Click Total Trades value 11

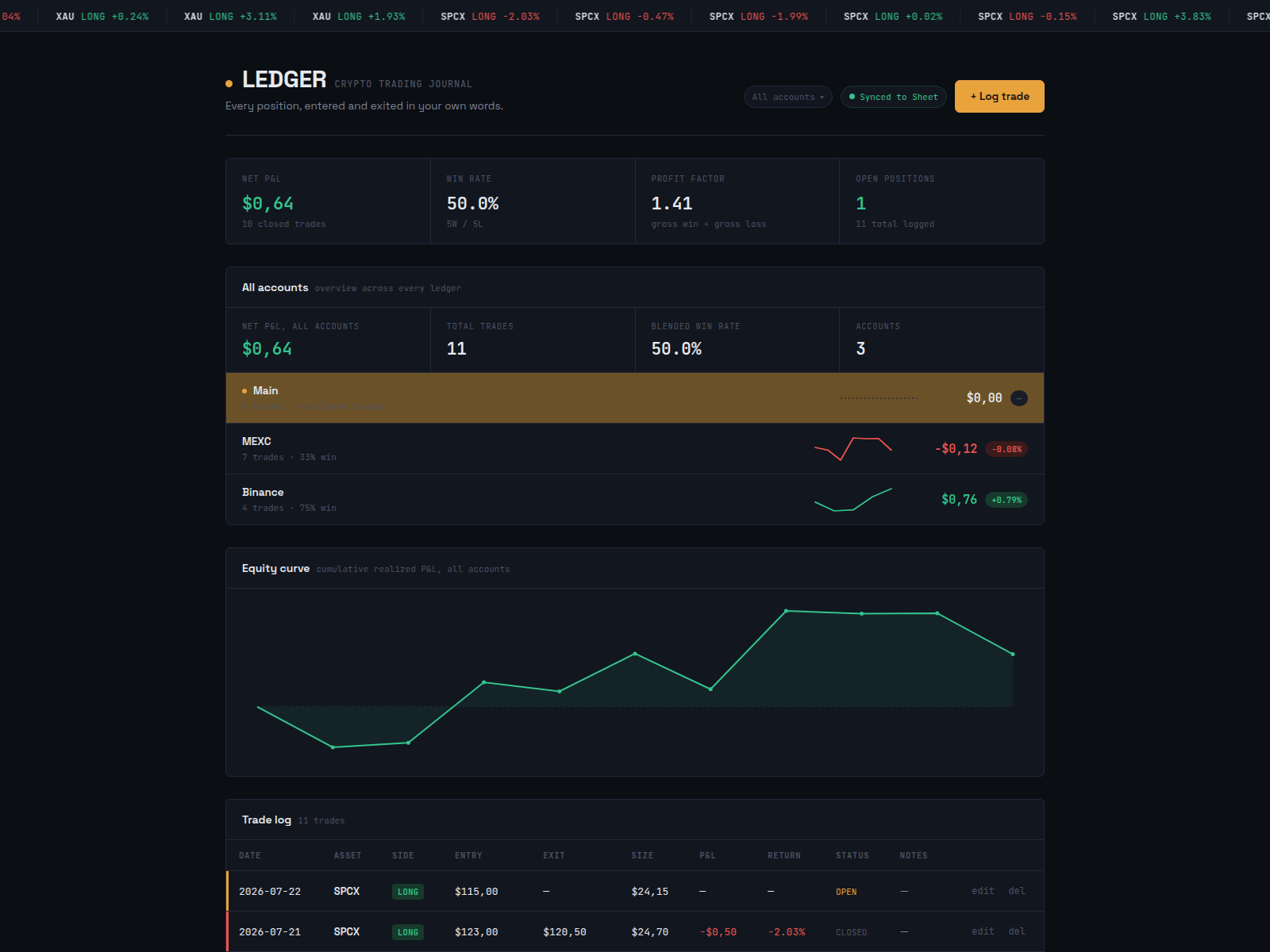456,349
